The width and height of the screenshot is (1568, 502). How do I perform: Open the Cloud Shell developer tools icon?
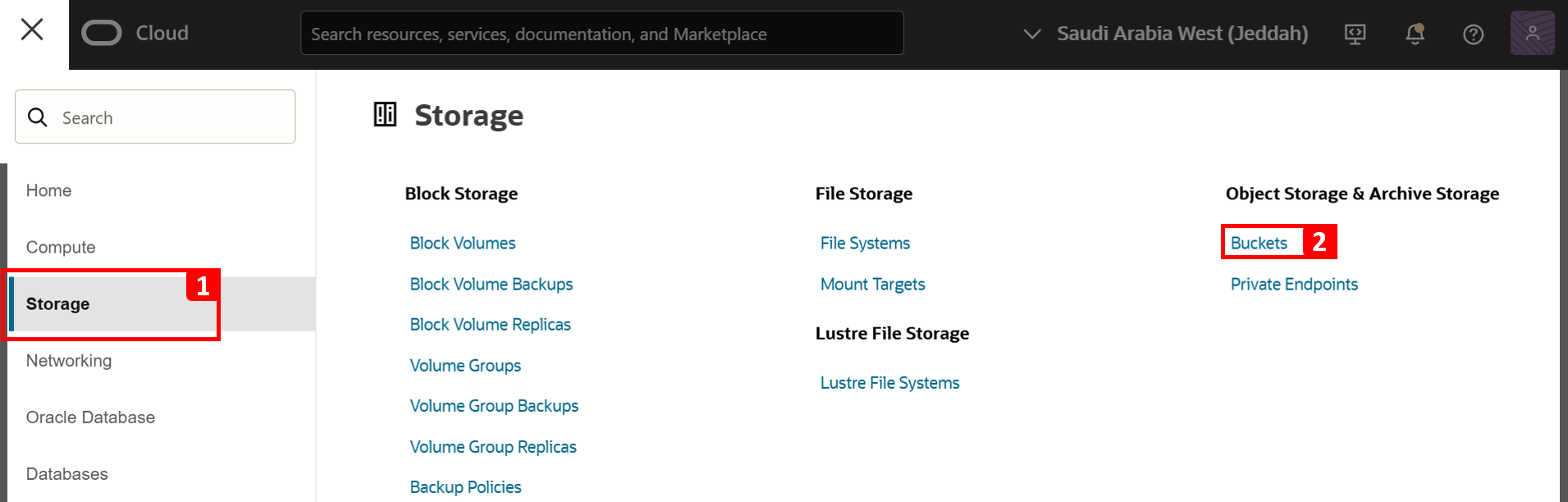1355,34
